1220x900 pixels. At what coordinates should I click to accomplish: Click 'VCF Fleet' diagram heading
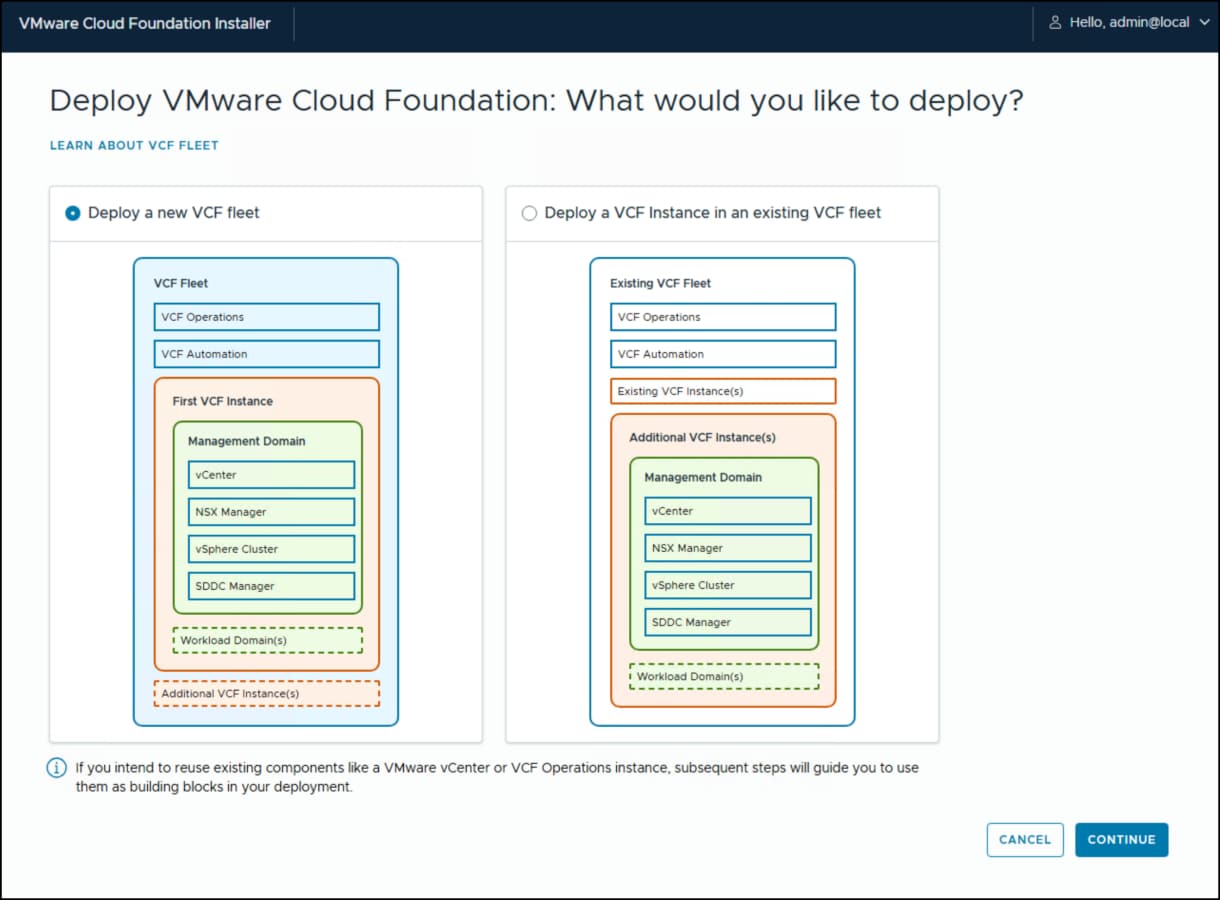coord(181,283)
